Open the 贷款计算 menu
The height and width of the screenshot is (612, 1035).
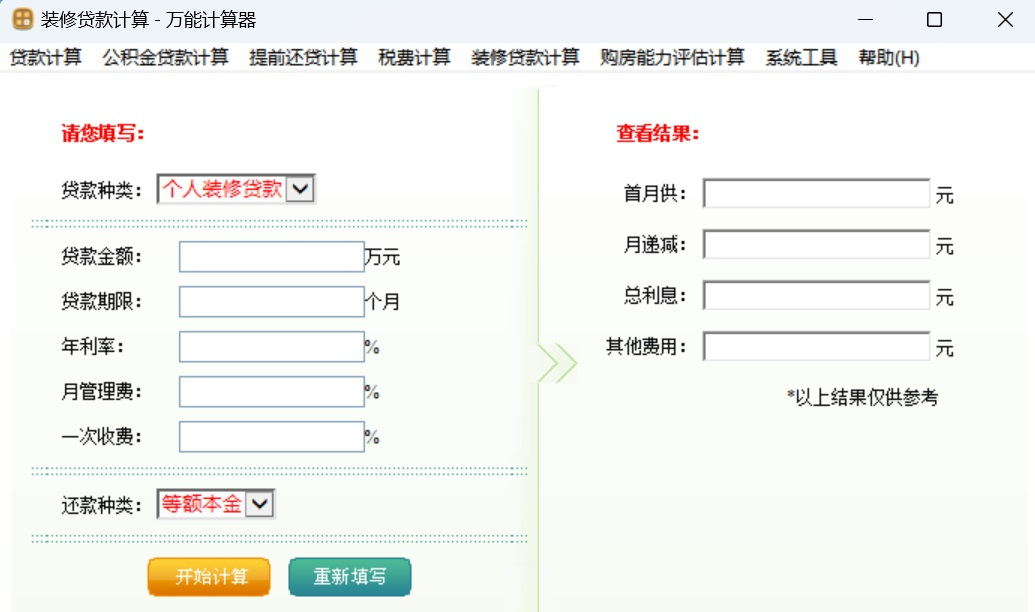tap(46, 58)
